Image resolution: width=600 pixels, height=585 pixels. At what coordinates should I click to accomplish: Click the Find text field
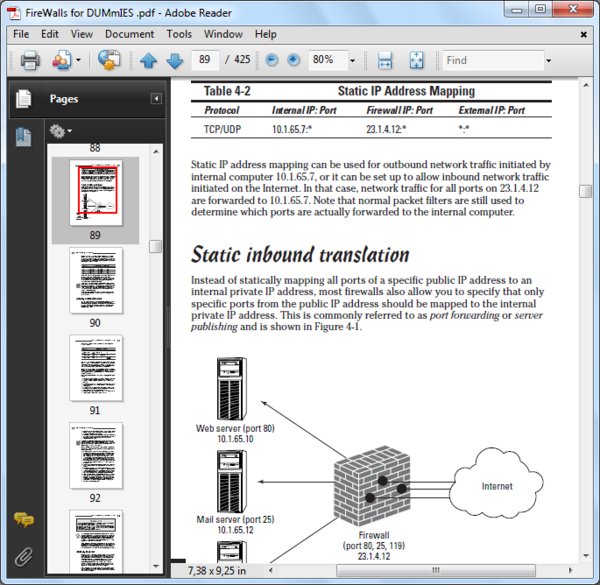(x=493, y=60)
